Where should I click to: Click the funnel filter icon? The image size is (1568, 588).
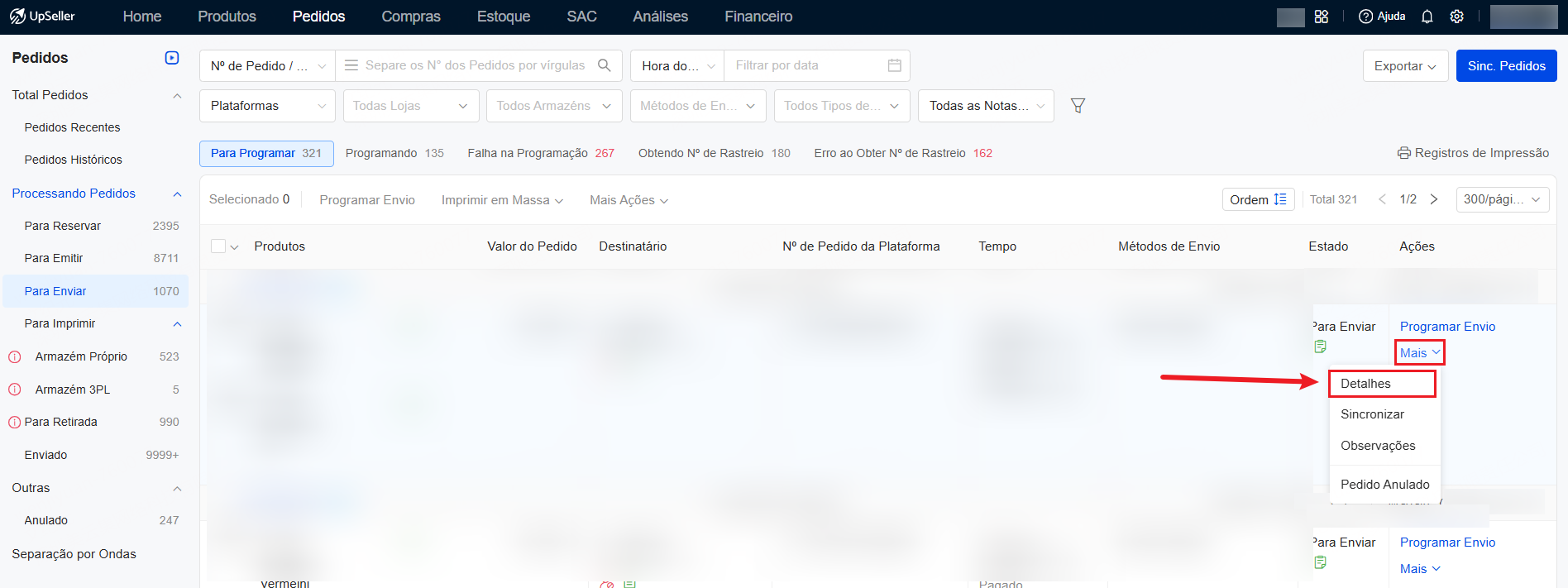coord(1078,106)
